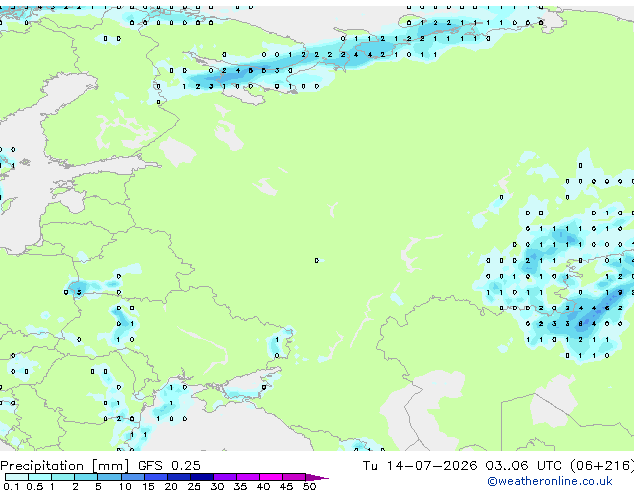
Task: Pick the 30–35 mm purple legend swatch
Action: point(225,477)
